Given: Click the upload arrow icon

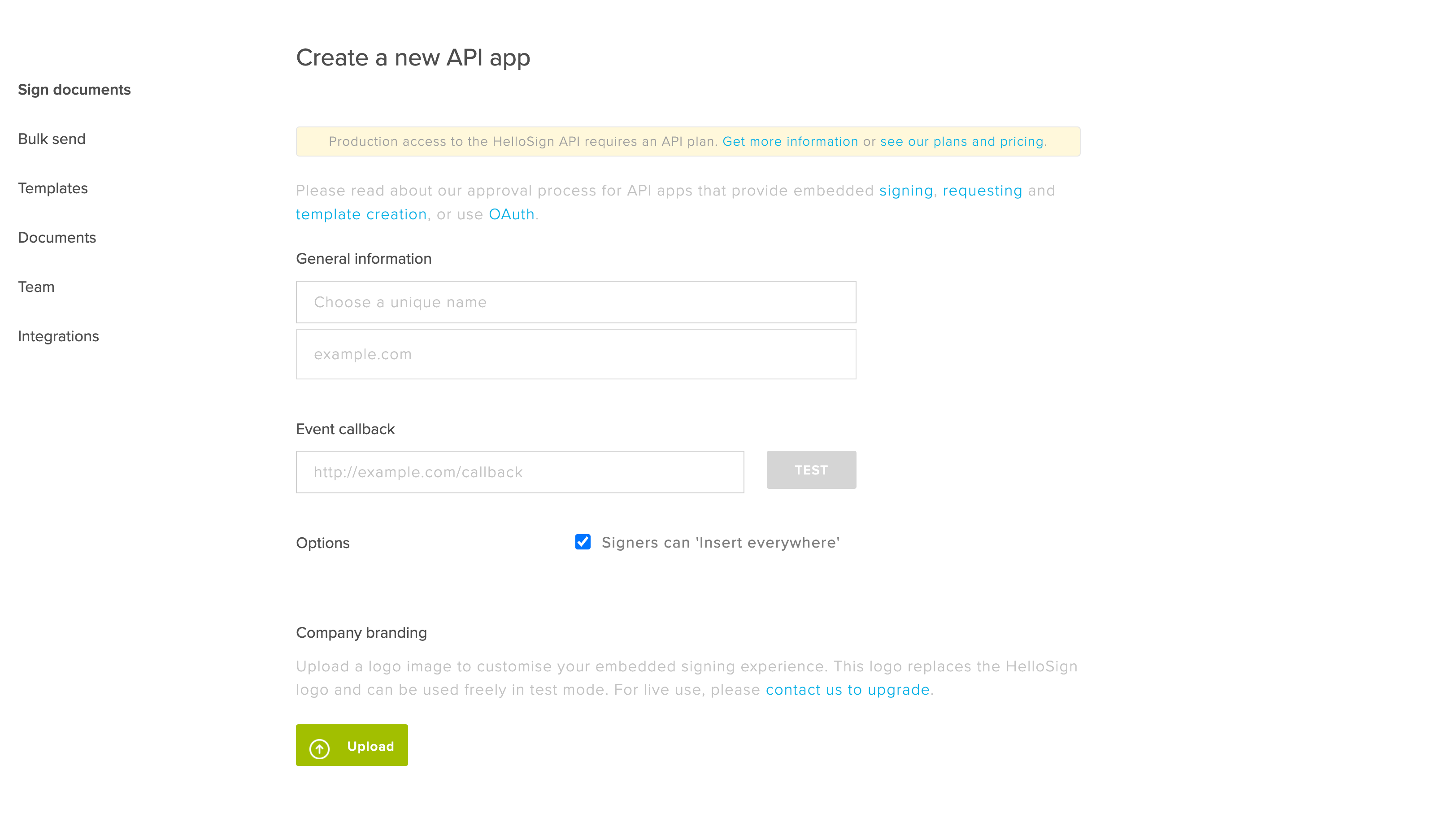Looking at the screenshot, I should point(319,749).
